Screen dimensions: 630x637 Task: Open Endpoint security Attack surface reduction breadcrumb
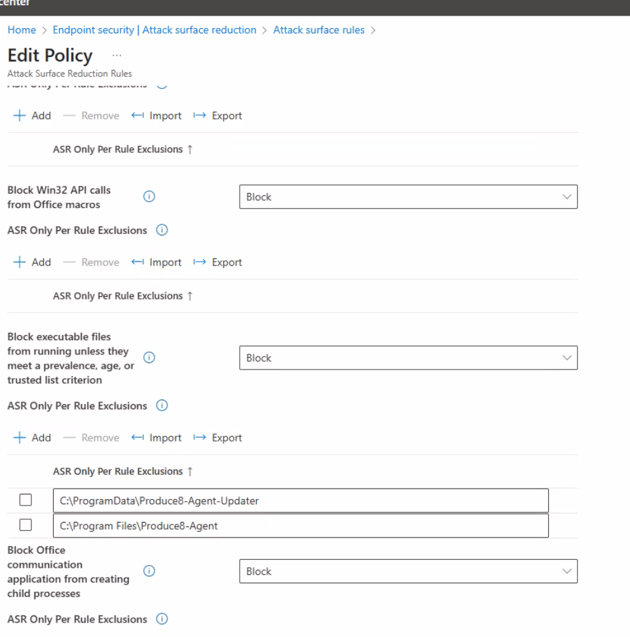click(x=154, y=30)
